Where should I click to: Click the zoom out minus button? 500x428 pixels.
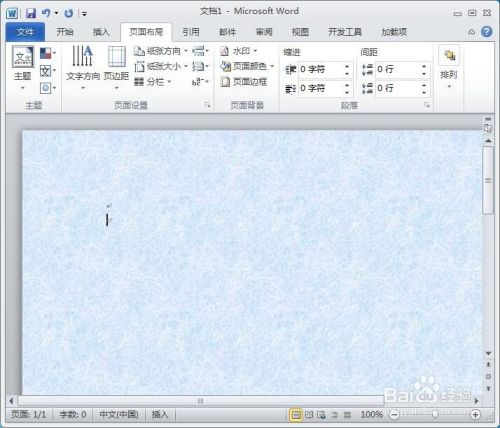394,415
